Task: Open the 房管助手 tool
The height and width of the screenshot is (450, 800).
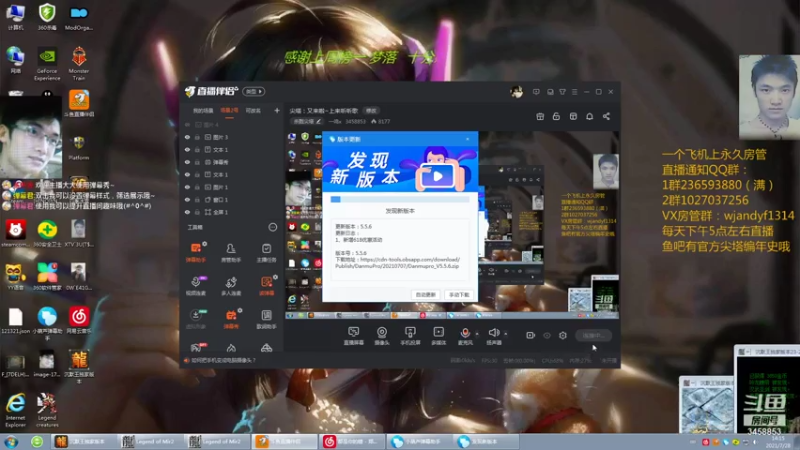Action: [231, 252]
